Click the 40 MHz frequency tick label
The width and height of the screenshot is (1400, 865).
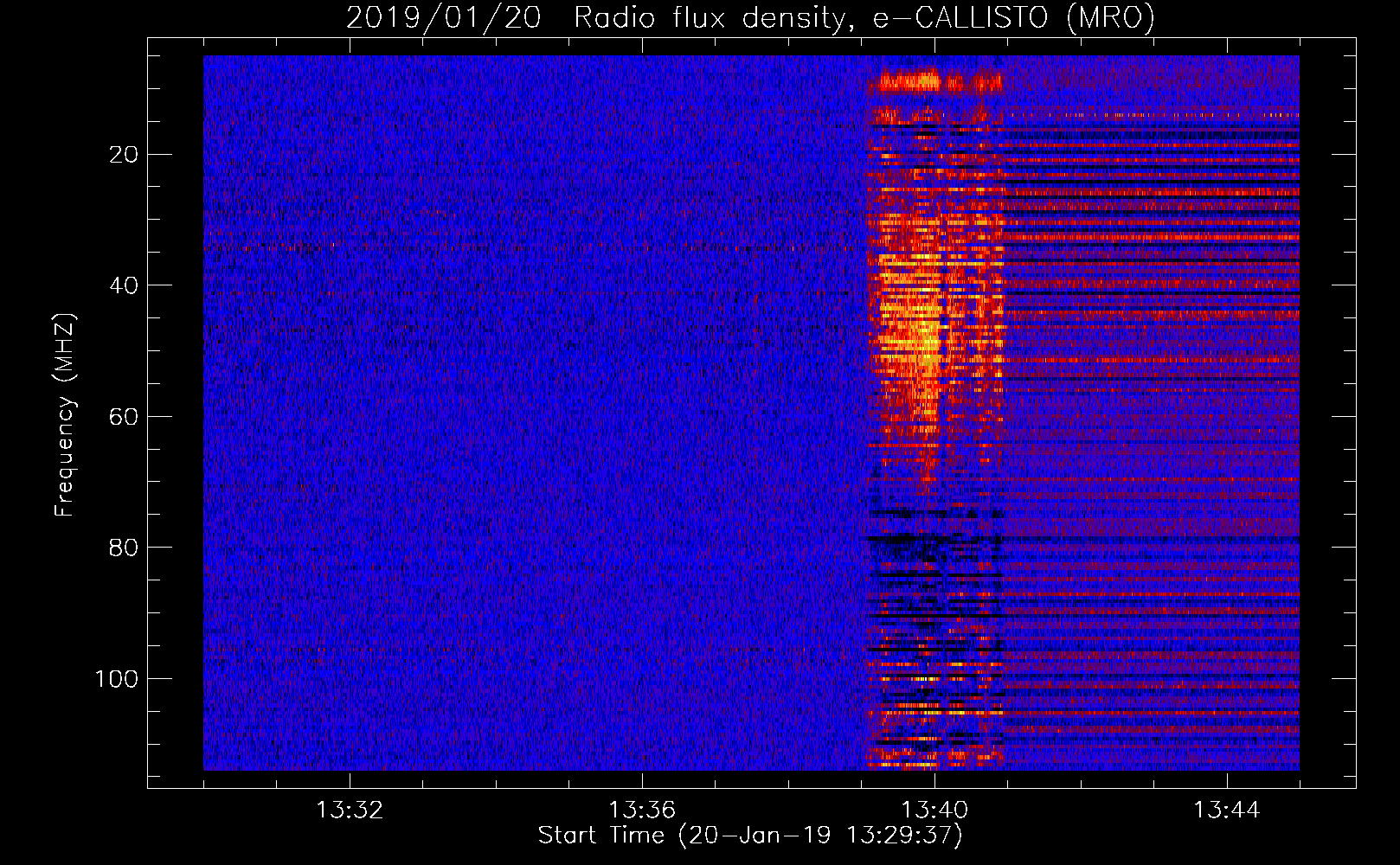(125, 285)
